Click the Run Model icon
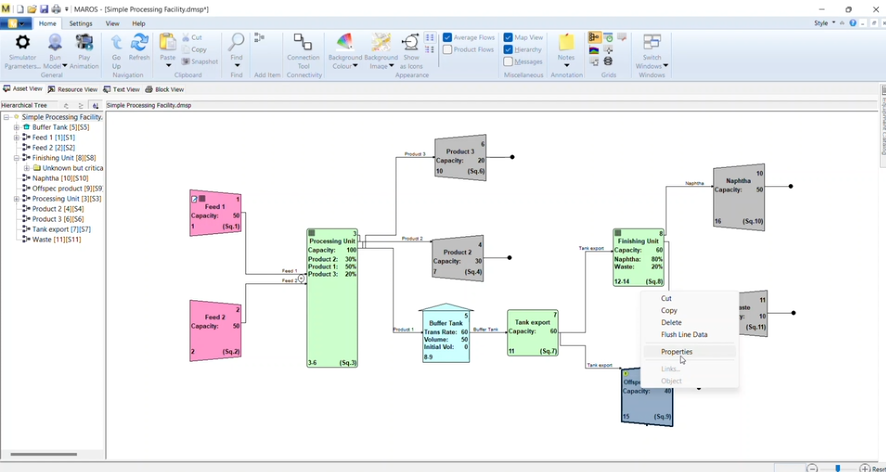This screenshot has width=886, height=472. [55, 42]
